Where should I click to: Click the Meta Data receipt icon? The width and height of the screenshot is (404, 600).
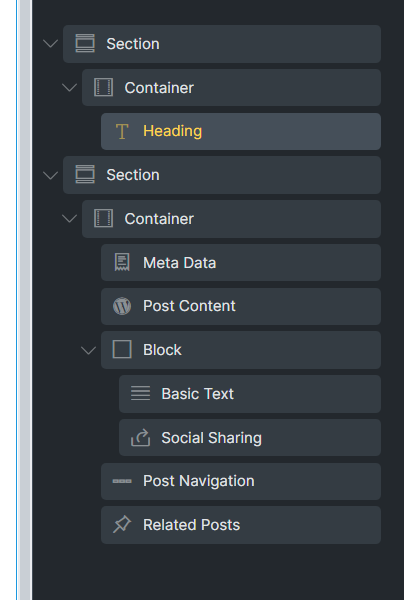122,262
